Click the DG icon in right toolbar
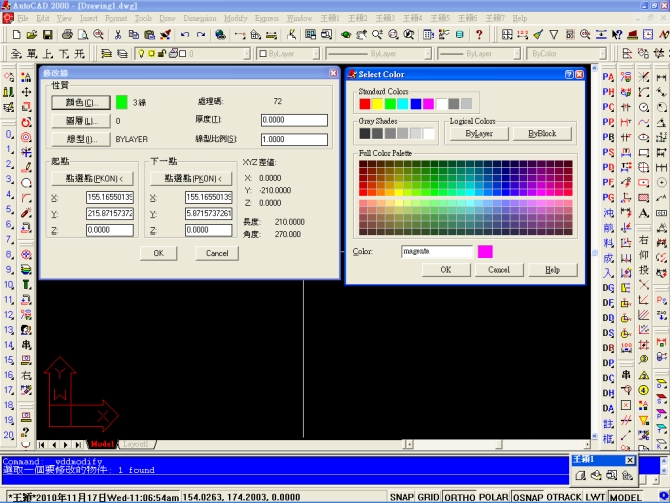This screenshot has height=503, width=670. [x=608, y=288]
